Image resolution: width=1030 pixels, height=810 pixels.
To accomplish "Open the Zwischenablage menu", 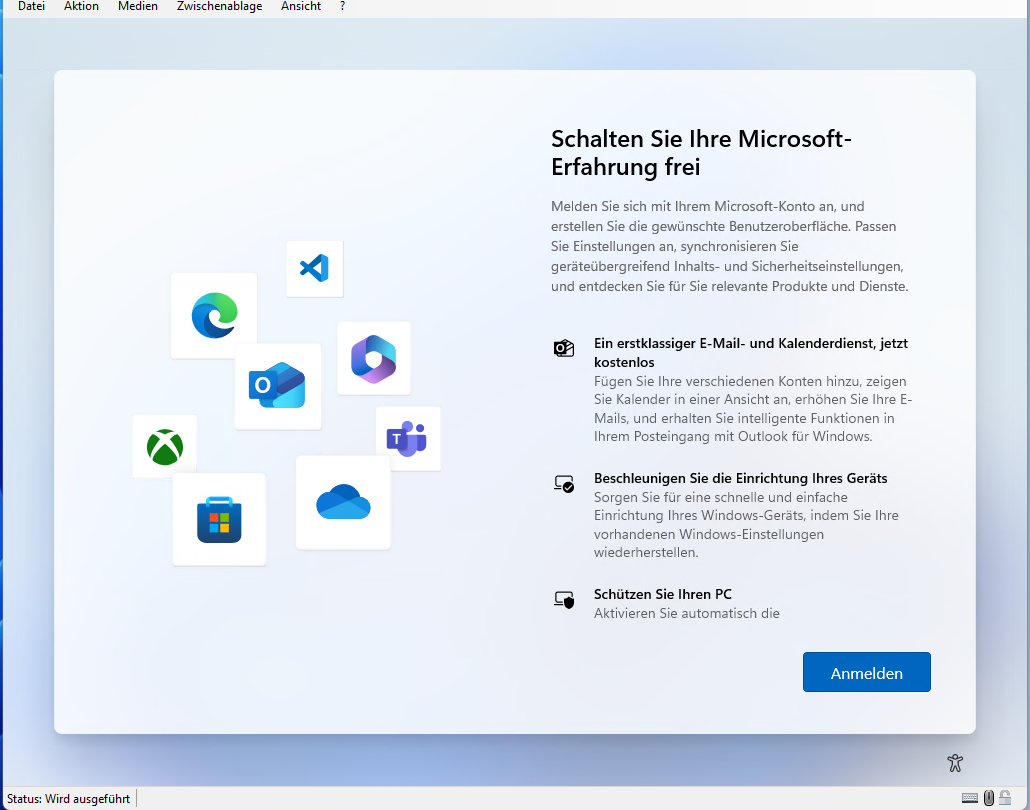I will [219, 7].
